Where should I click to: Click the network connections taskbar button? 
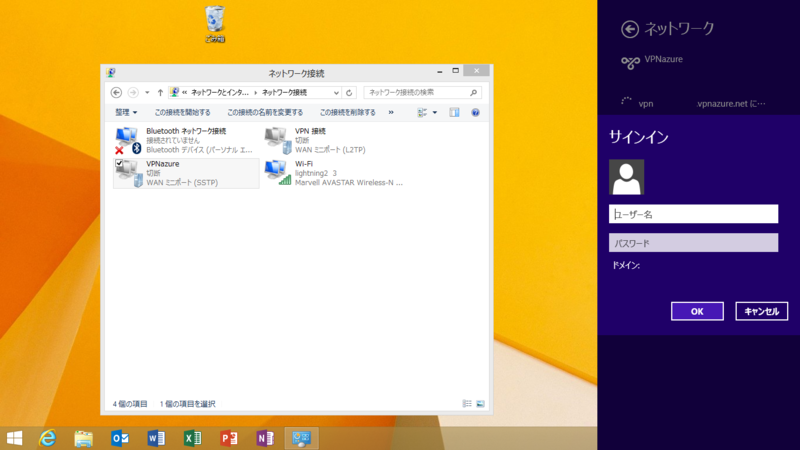click(x=302, y=438)
